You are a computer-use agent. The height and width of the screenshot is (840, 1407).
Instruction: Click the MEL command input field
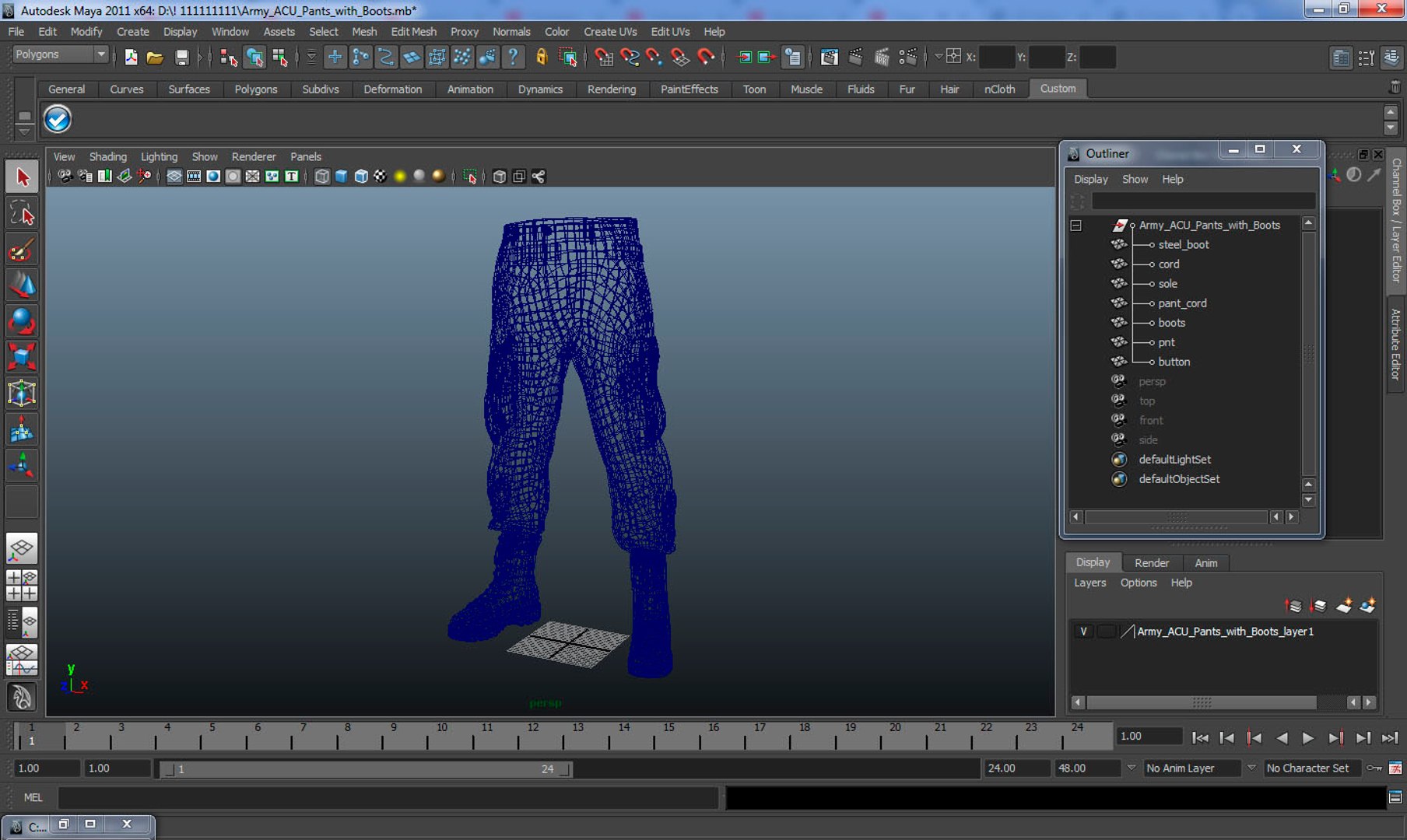tap(388, 798)
